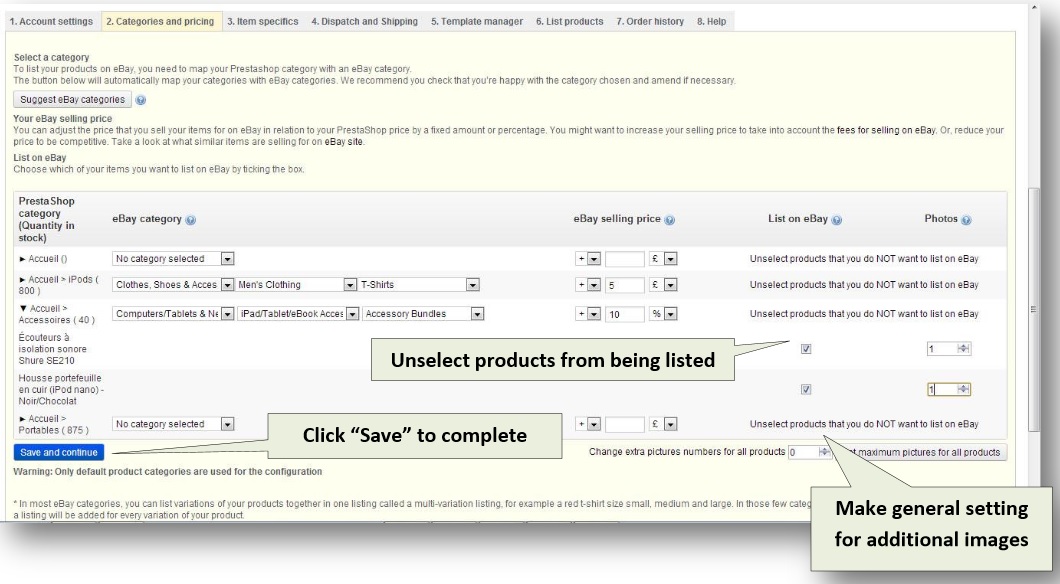Open the Men's Clothing dropdown
This screenshot has height=584, width=1060.
pos(296,285)
